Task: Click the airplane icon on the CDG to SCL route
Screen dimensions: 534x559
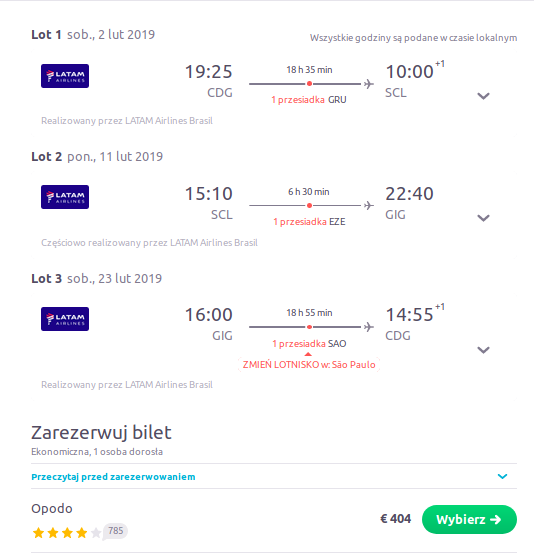Action: point(369,84)
